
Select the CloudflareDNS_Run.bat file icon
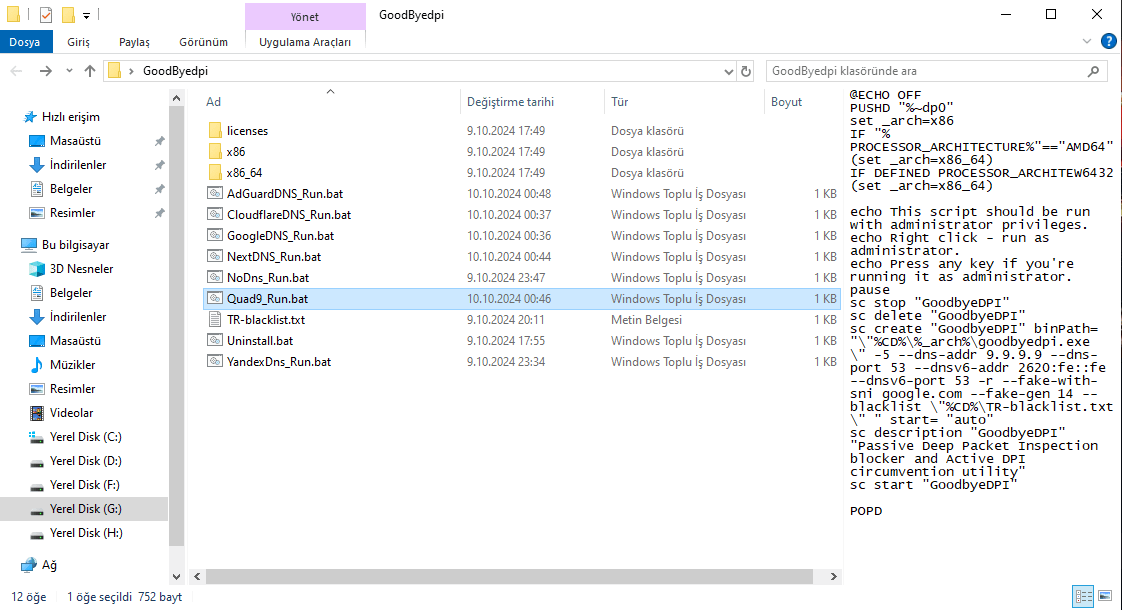coord(215,214)
